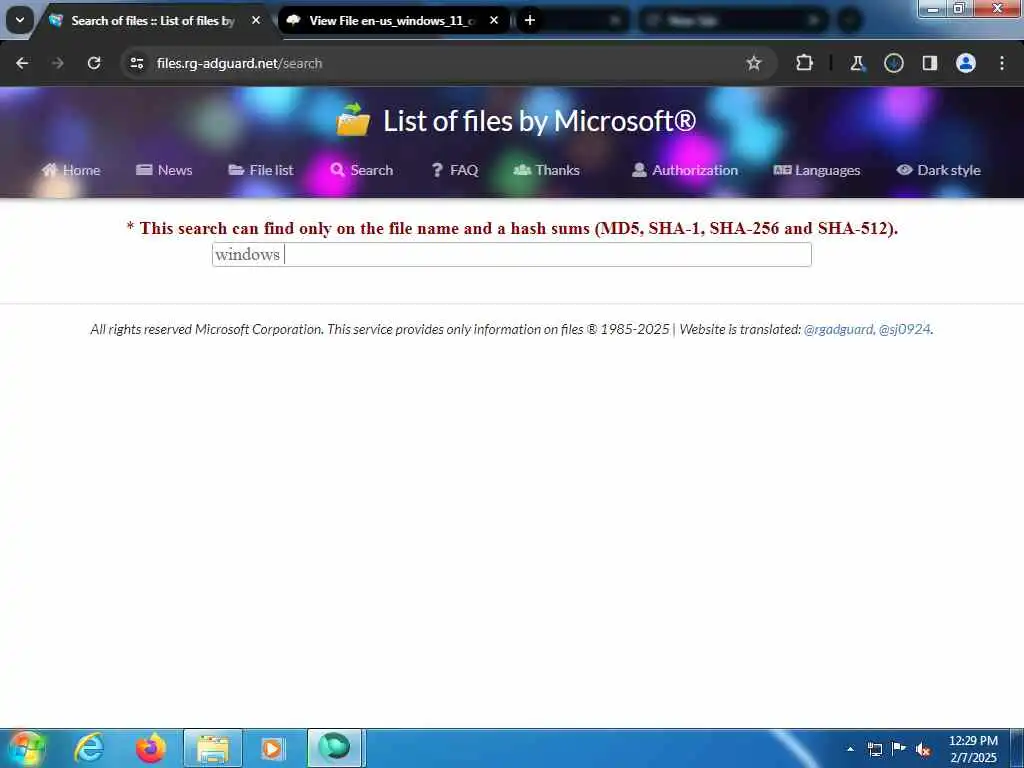This screenshot has width=1024, height=768.
Task: Open the Chrome three-dot menu
Action: tap(1002, 63)
